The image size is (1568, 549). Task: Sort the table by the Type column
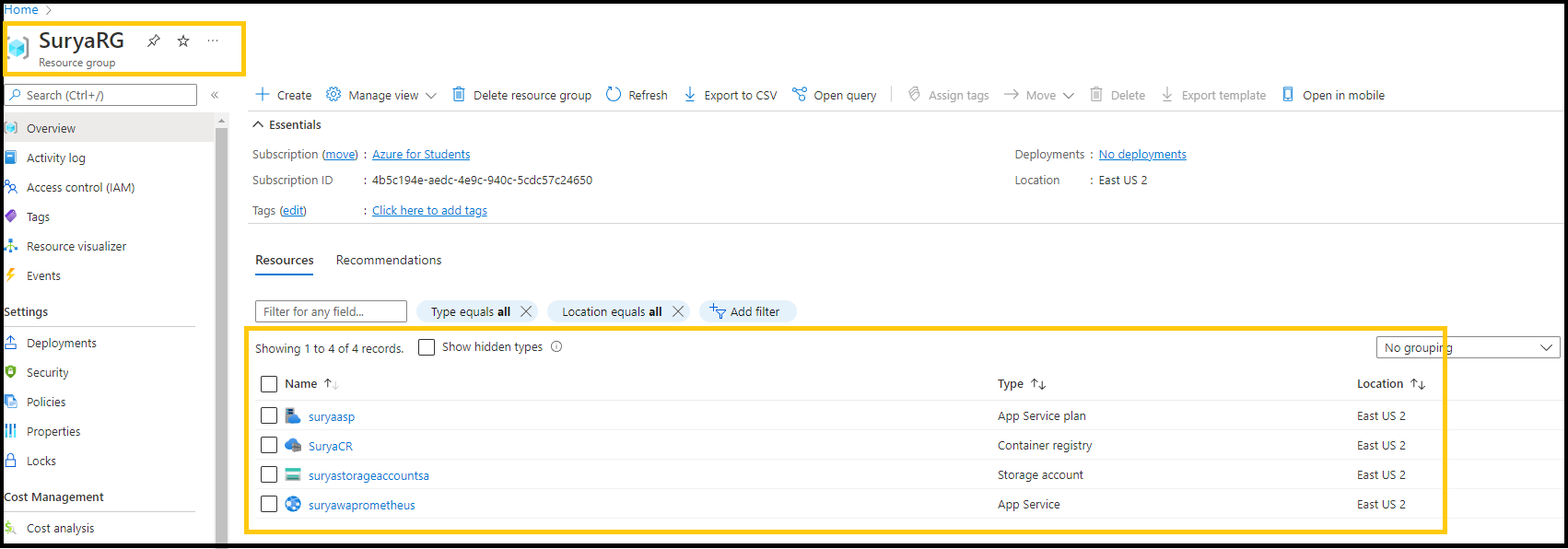pyautogui.click(x=1022, y=384)
